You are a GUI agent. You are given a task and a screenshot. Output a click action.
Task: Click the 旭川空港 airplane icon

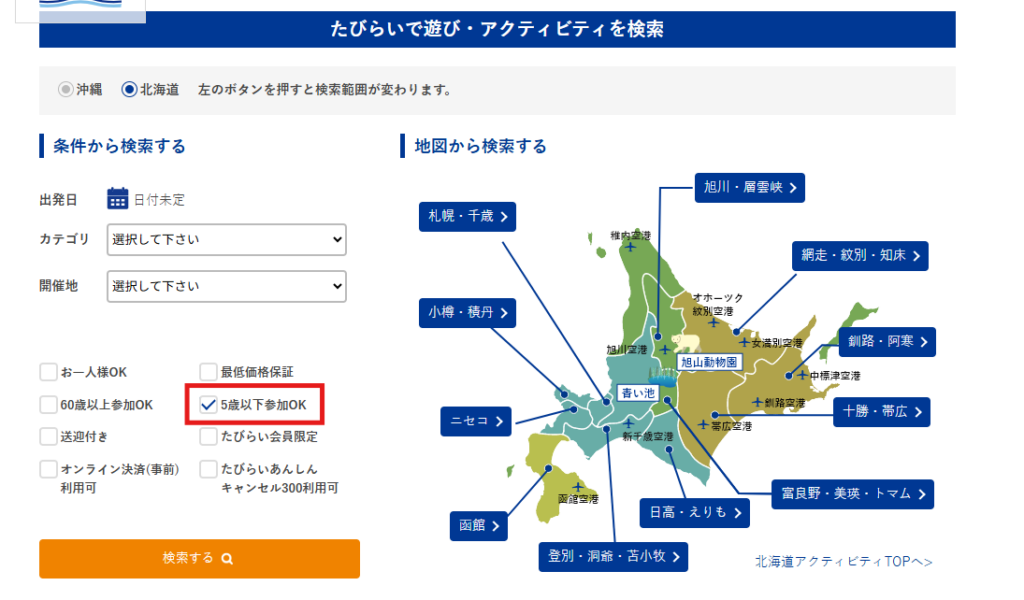(x=665, y=350)
